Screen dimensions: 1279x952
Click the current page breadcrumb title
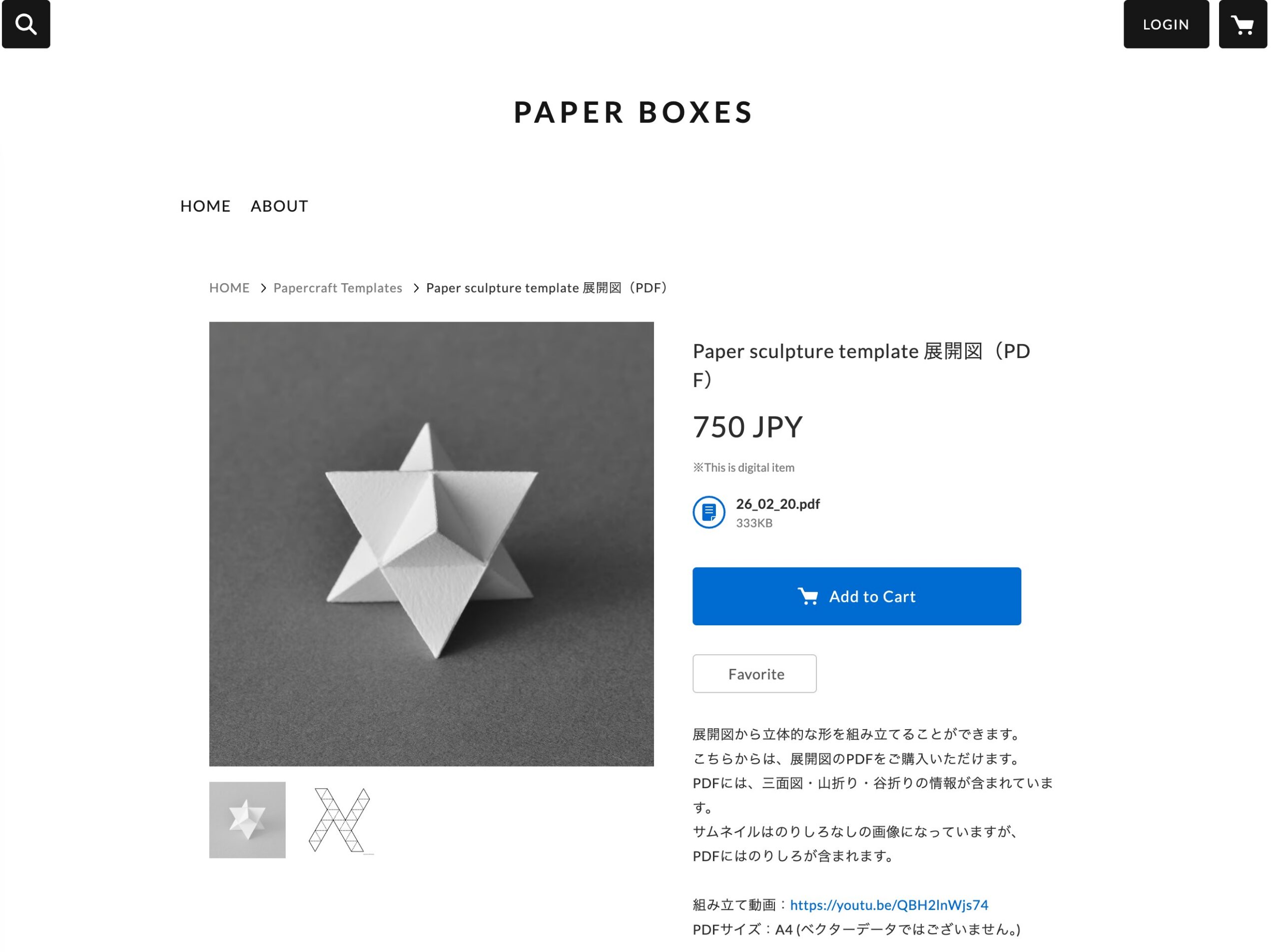[x=547, y=288]
